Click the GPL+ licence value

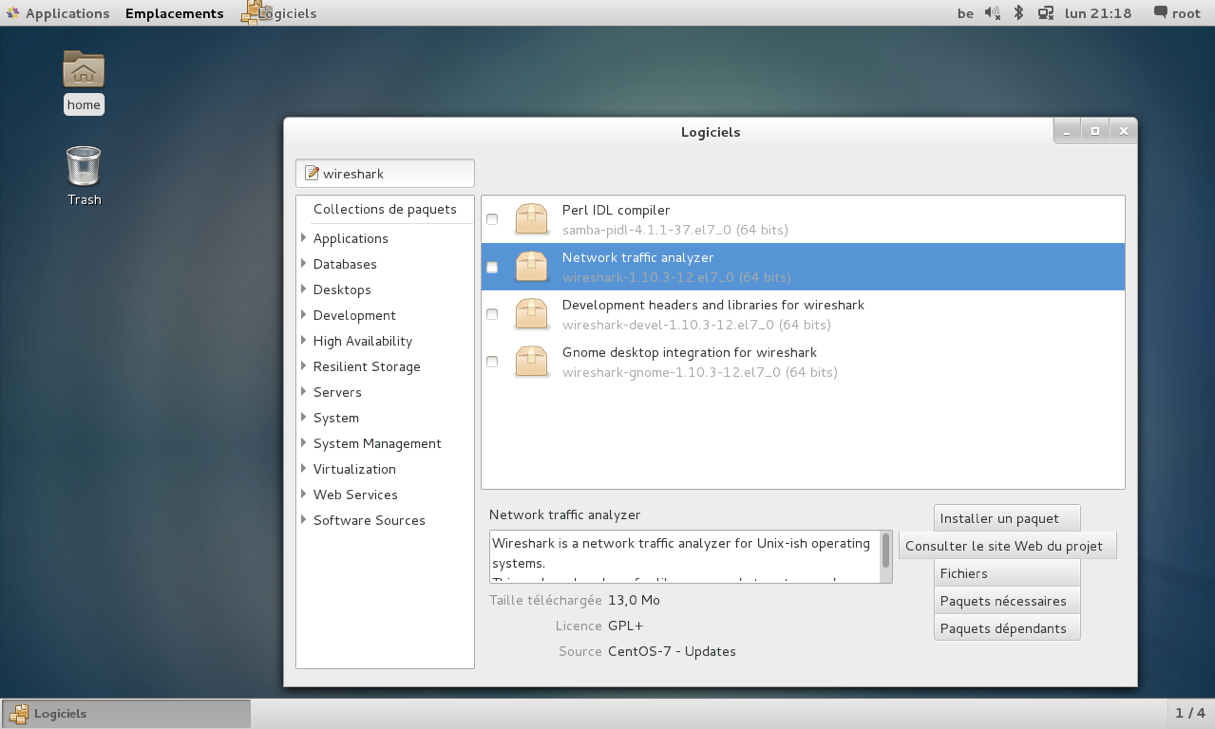[x=626, y=626]
